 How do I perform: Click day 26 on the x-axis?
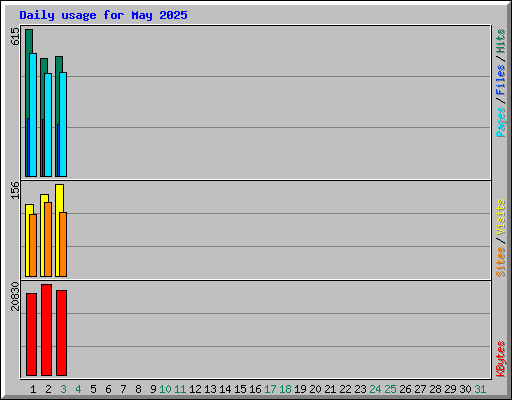click(x=405, y=389)
